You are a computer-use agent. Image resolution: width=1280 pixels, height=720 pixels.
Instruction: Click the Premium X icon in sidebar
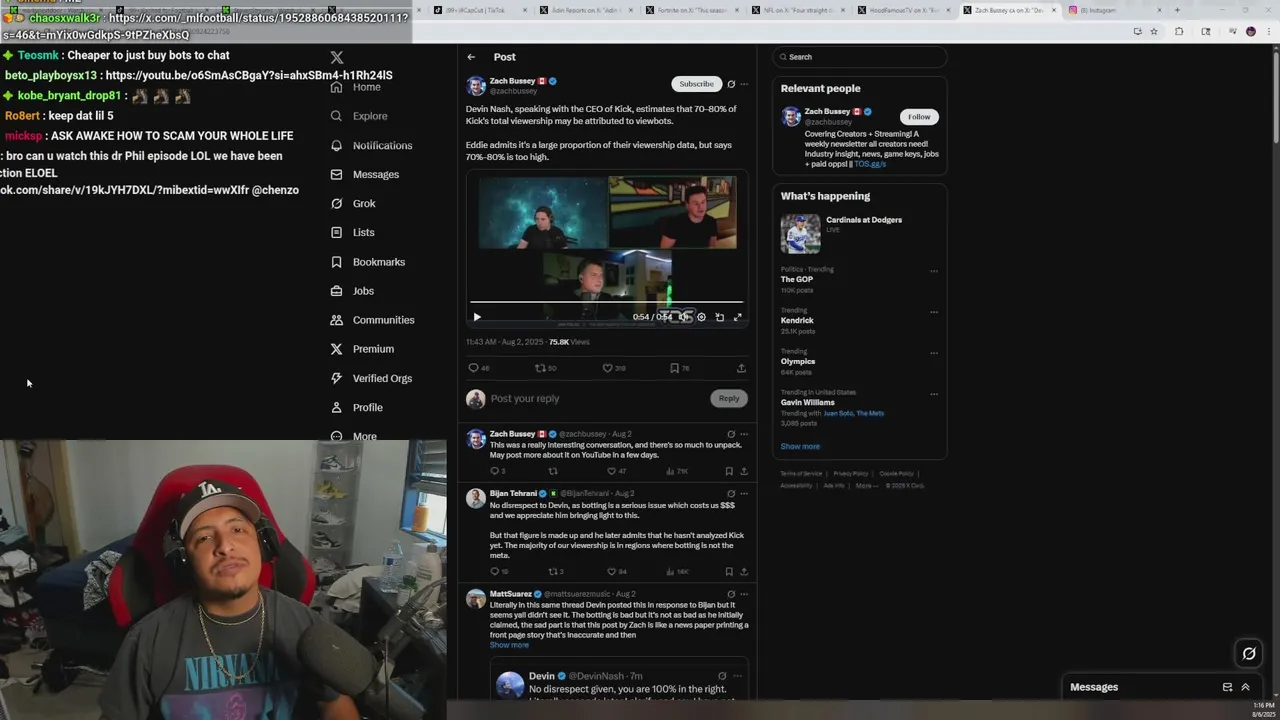tap(336, 349)
